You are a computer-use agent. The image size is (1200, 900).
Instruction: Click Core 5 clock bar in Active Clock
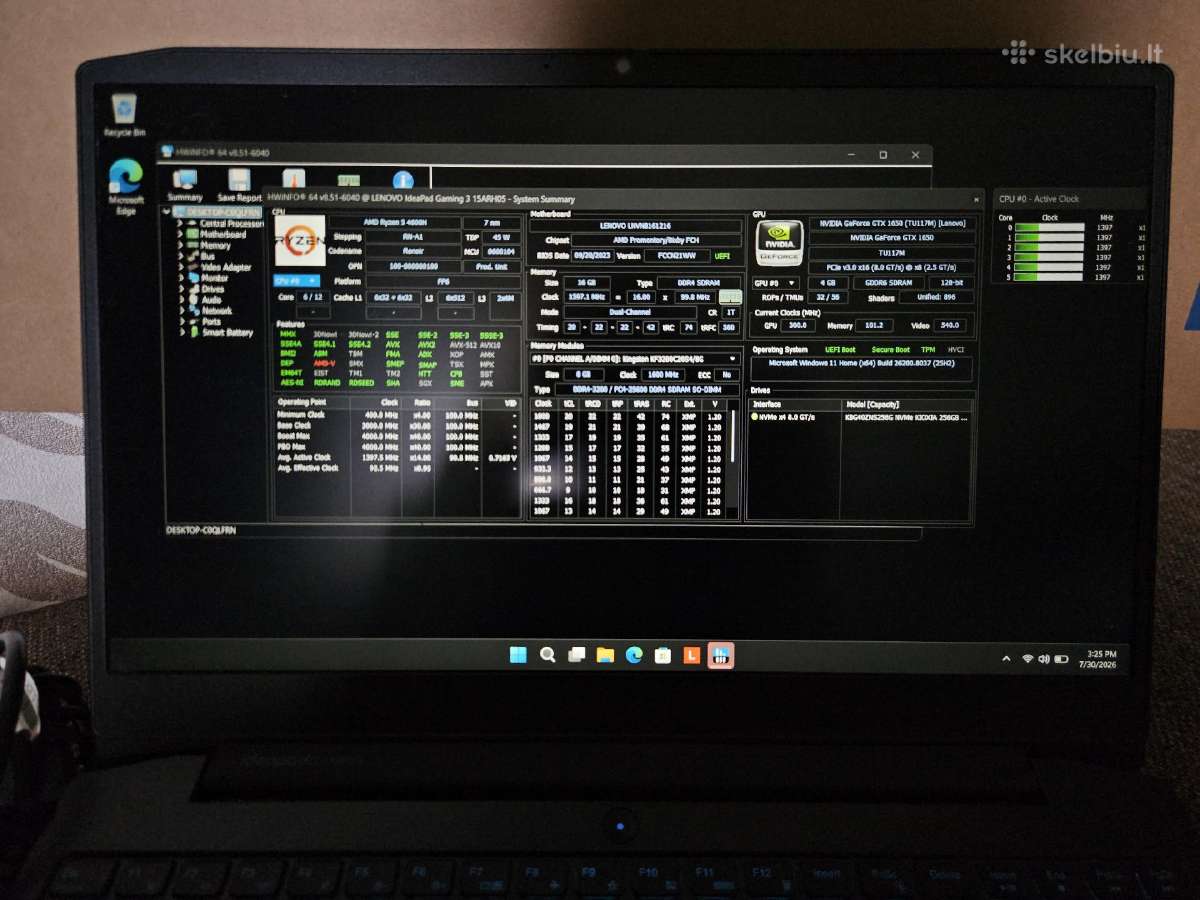pos(1049,277)
